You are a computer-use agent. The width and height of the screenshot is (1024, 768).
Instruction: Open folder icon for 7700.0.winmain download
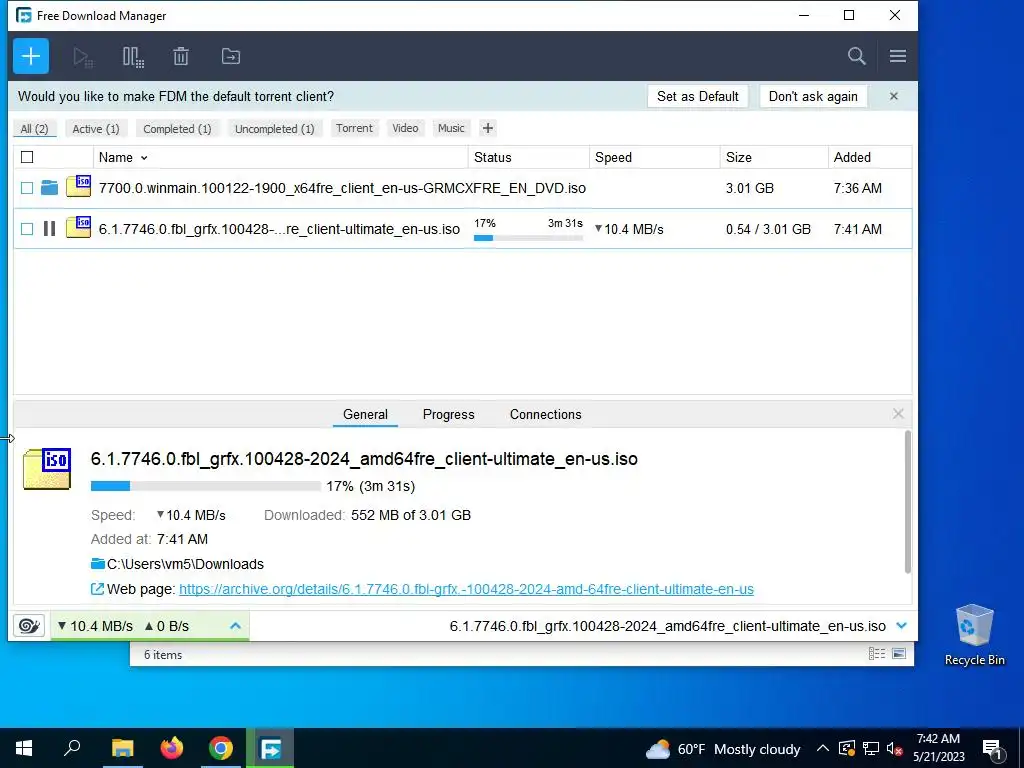pyautogui.click(x=50, y=188)
